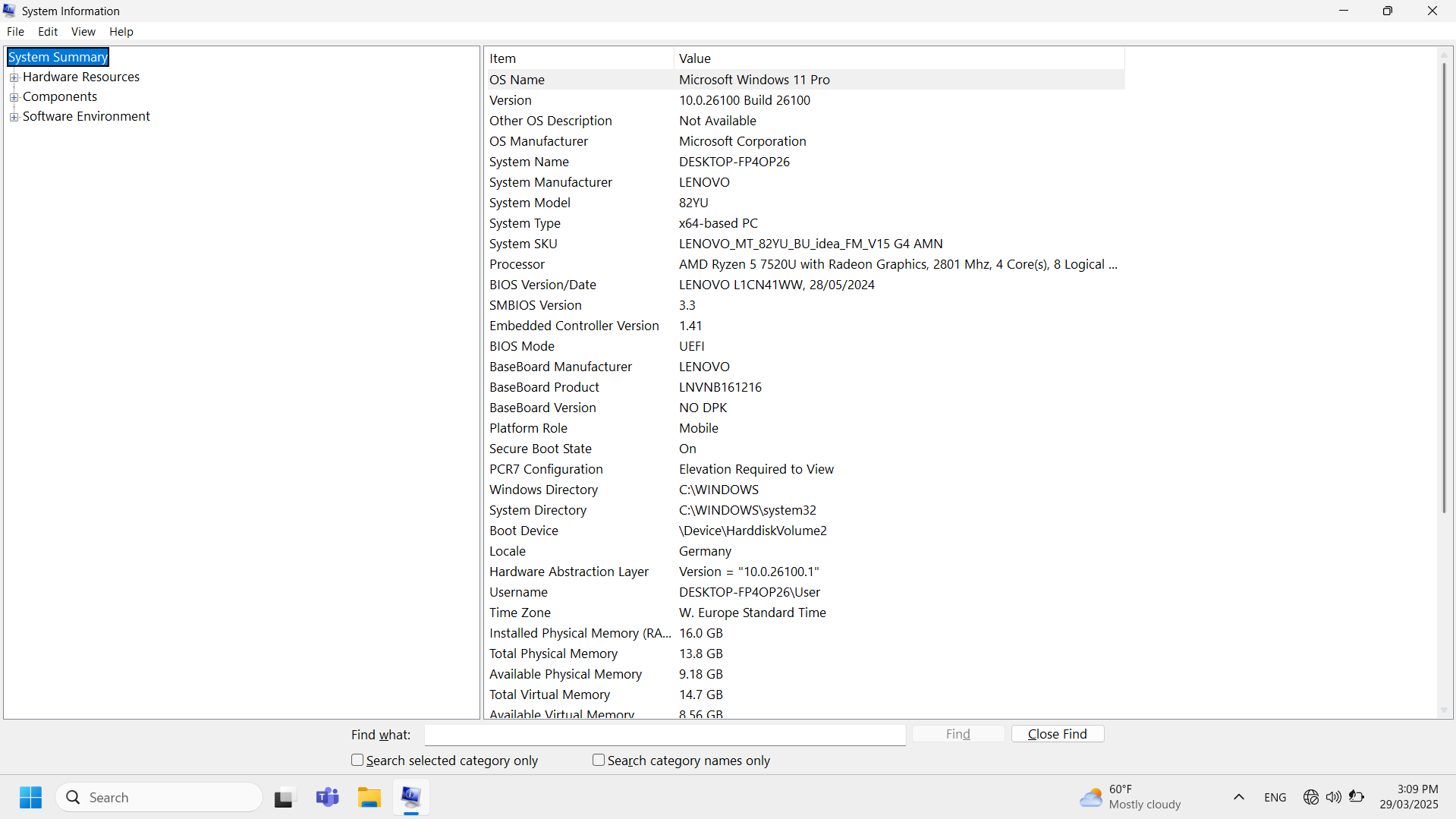This screenshot has height=819, width=1456.
Task: Open the weather widget showing 60°F
Action: click(1131, 797)
